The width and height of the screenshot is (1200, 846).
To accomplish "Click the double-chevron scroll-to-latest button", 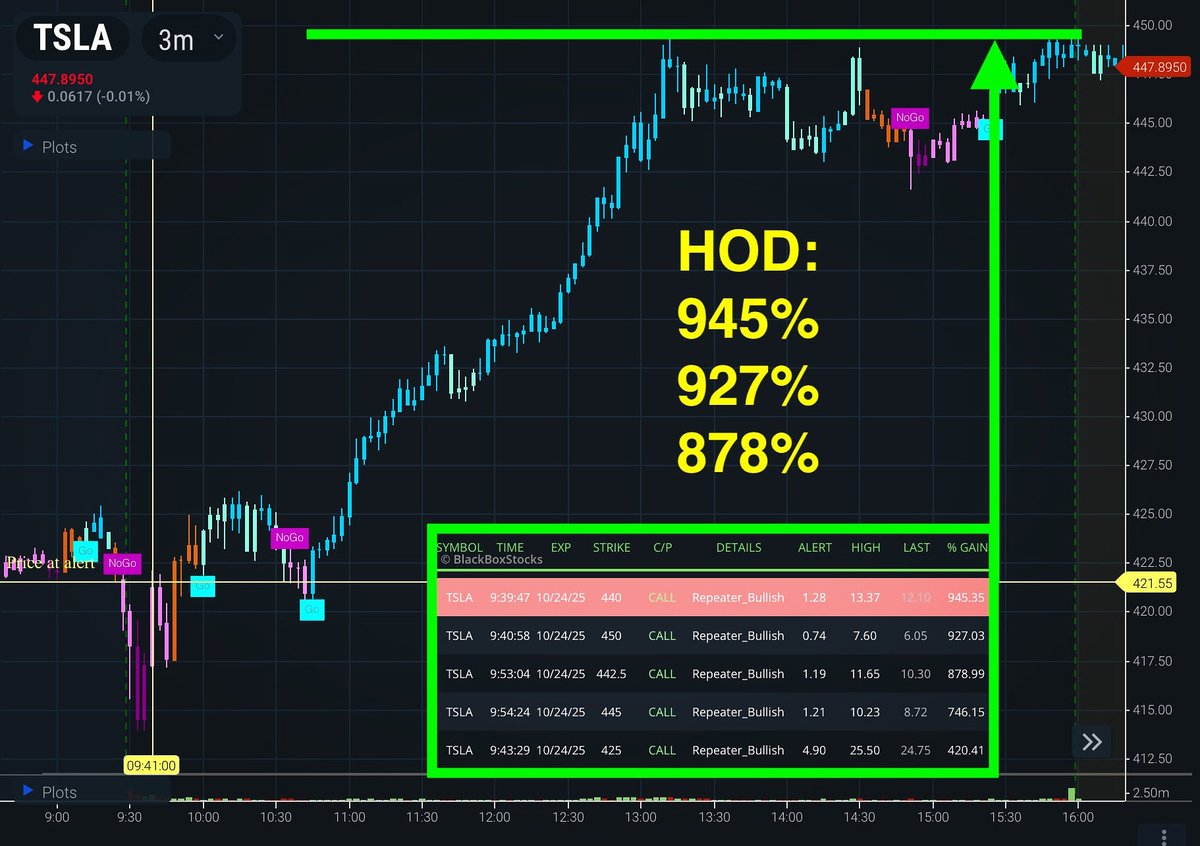I will (1091, 742).
